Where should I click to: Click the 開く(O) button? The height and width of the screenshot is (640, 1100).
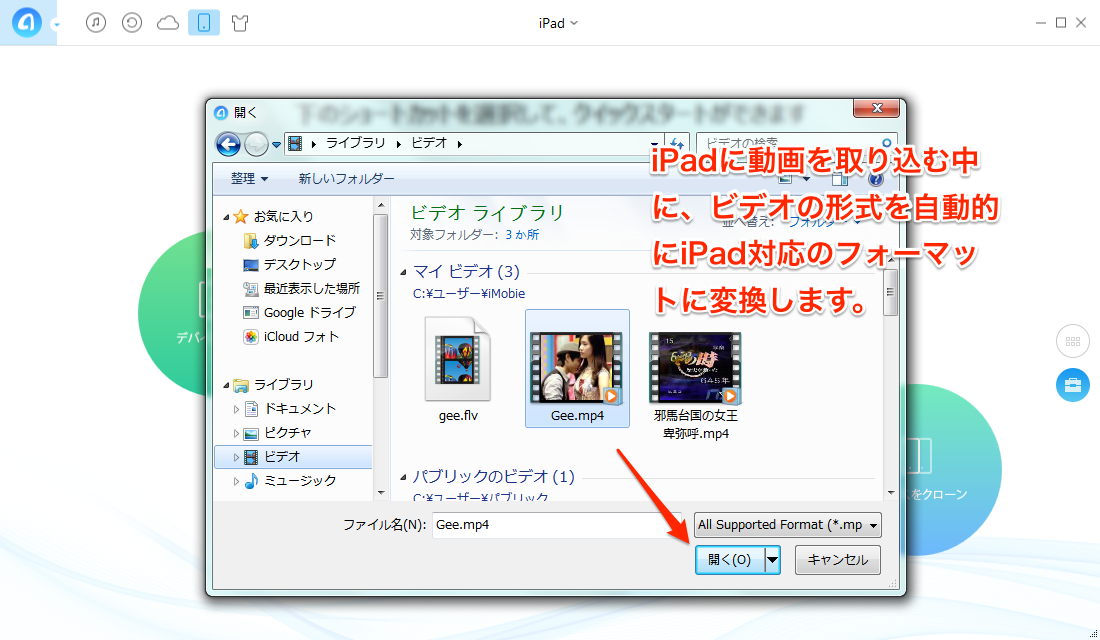point(729,560)
